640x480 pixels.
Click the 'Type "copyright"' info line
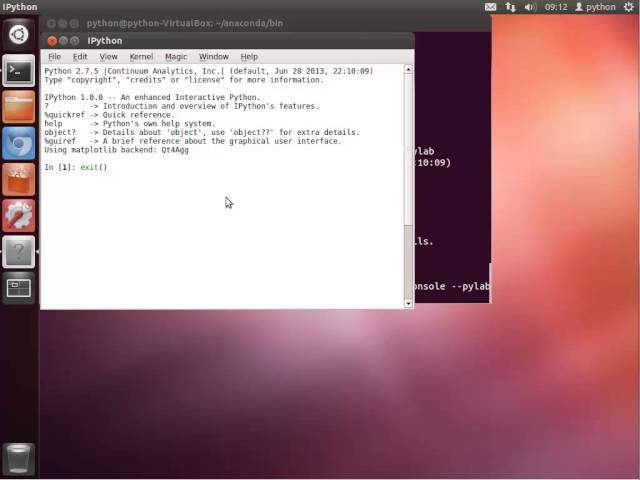[x=184, y=80]
